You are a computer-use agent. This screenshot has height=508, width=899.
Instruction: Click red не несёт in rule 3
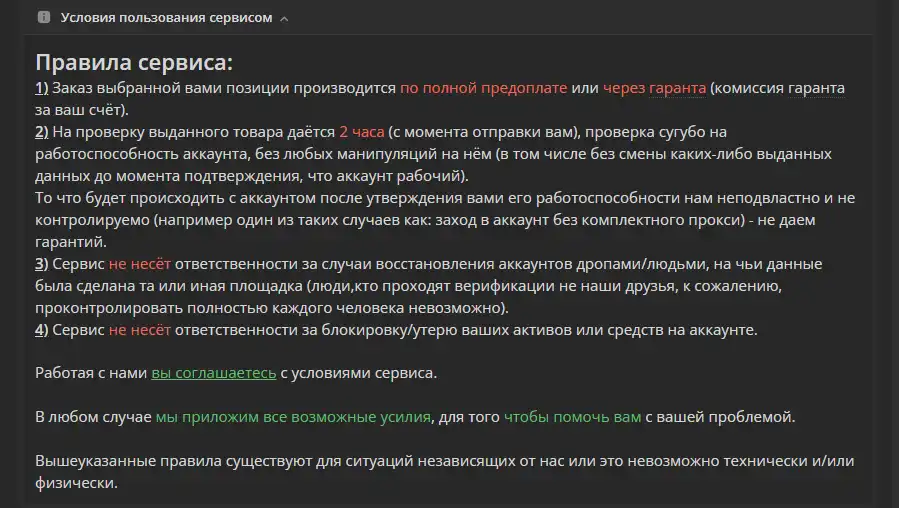point(140,264)
